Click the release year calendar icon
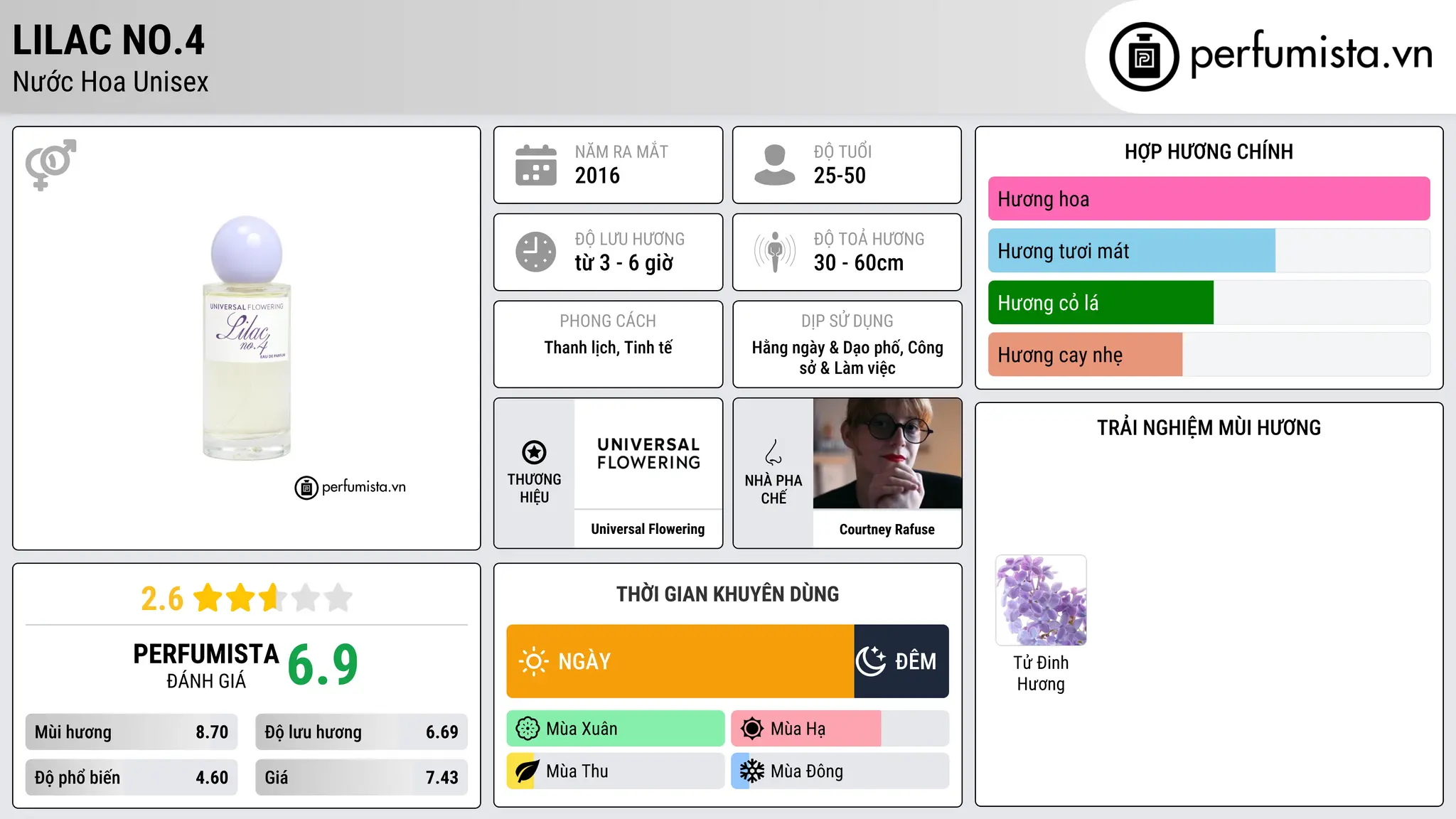The image size is (1456, 819). [536, 165]
